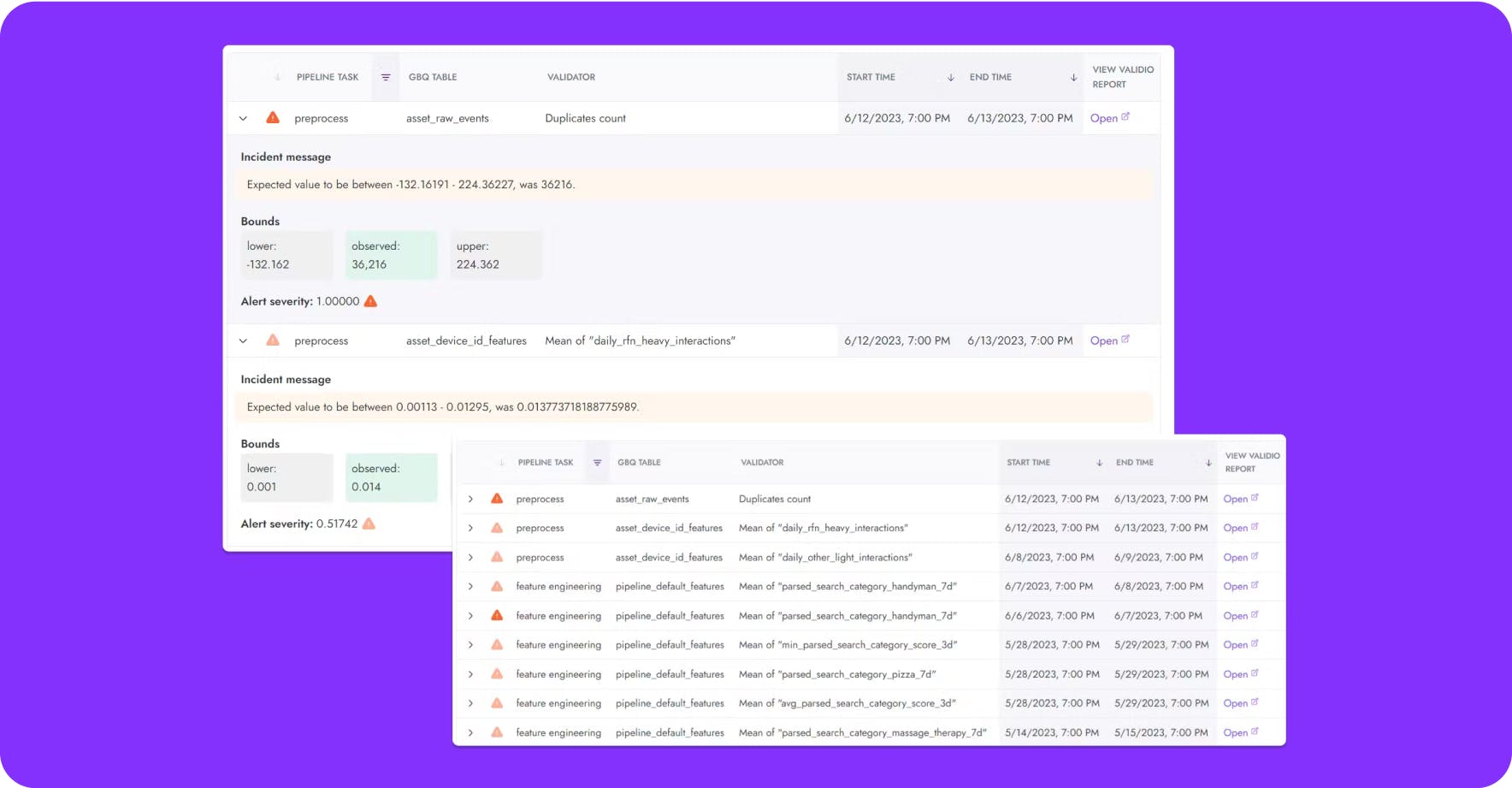Expand the handyman_7d row starting 6/6/2023

coord(470,615)
